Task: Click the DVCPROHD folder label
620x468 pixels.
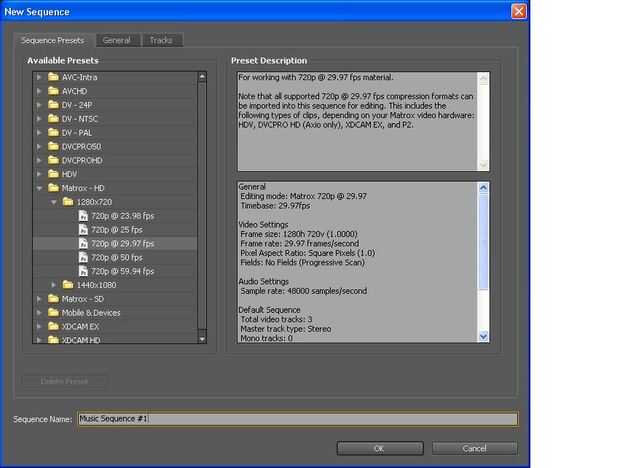Action: (x=82, y=160)
